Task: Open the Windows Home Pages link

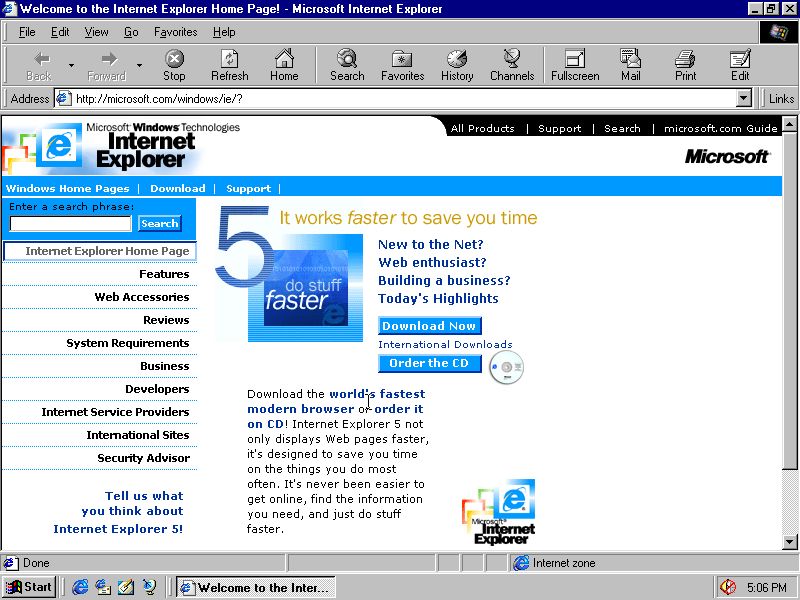Action: [67, 188]
